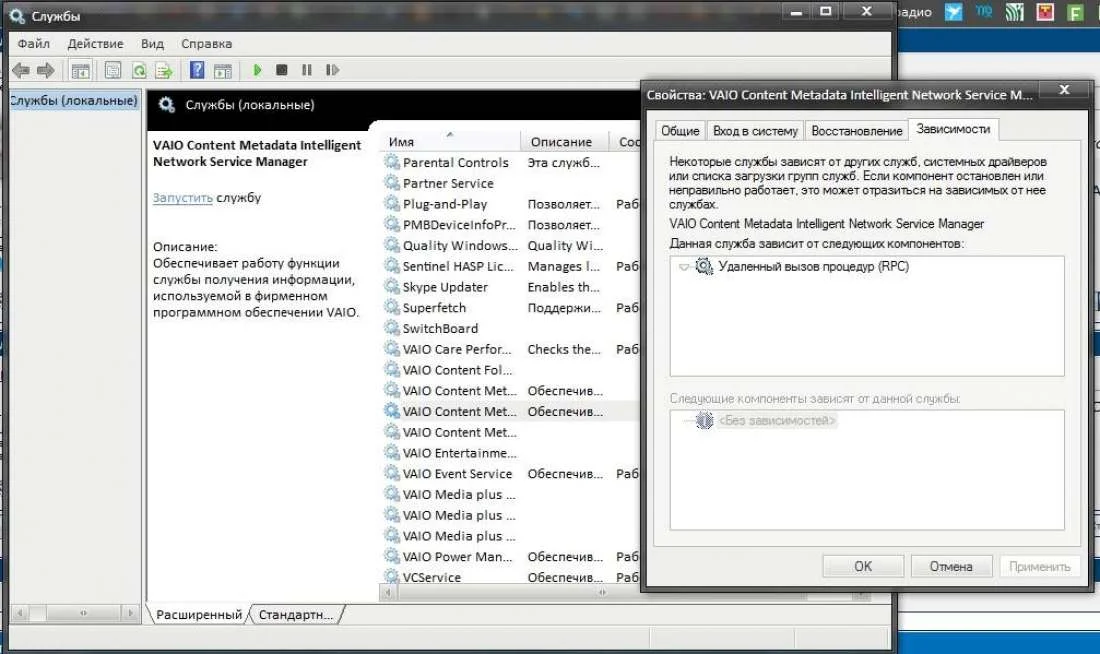Screen dimensions: 1100x654
Task: Stop the service with the black square icon
Action: point(282,69)
